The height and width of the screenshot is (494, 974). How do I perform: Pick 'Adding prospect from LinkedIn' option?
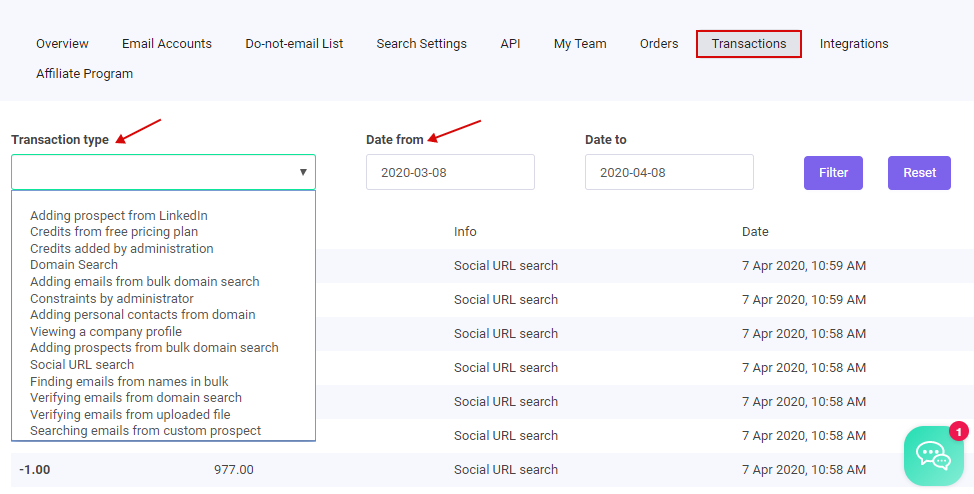point(119,216)
